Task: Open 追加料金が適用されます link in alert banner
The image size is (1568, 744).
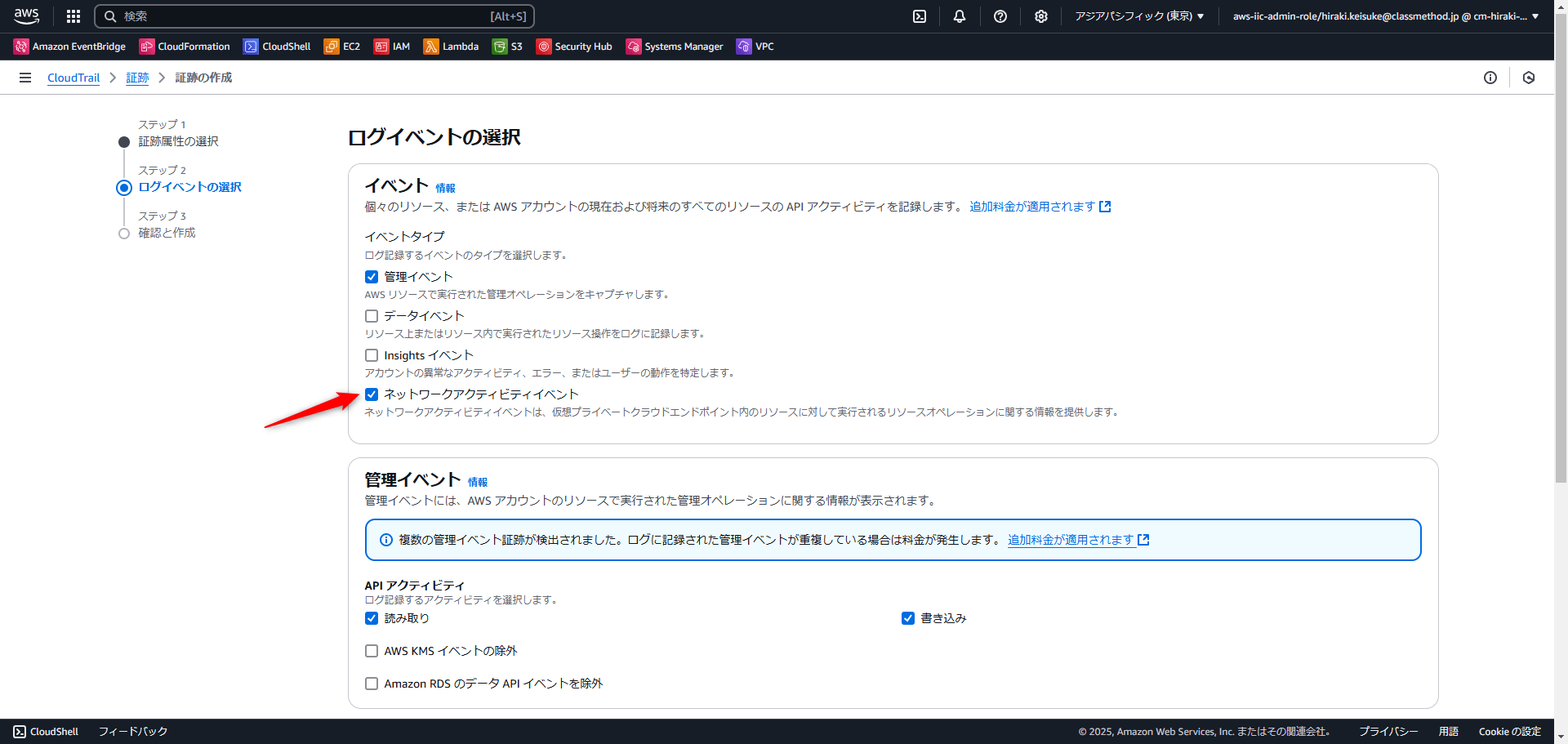Action: pos(1078,540)
